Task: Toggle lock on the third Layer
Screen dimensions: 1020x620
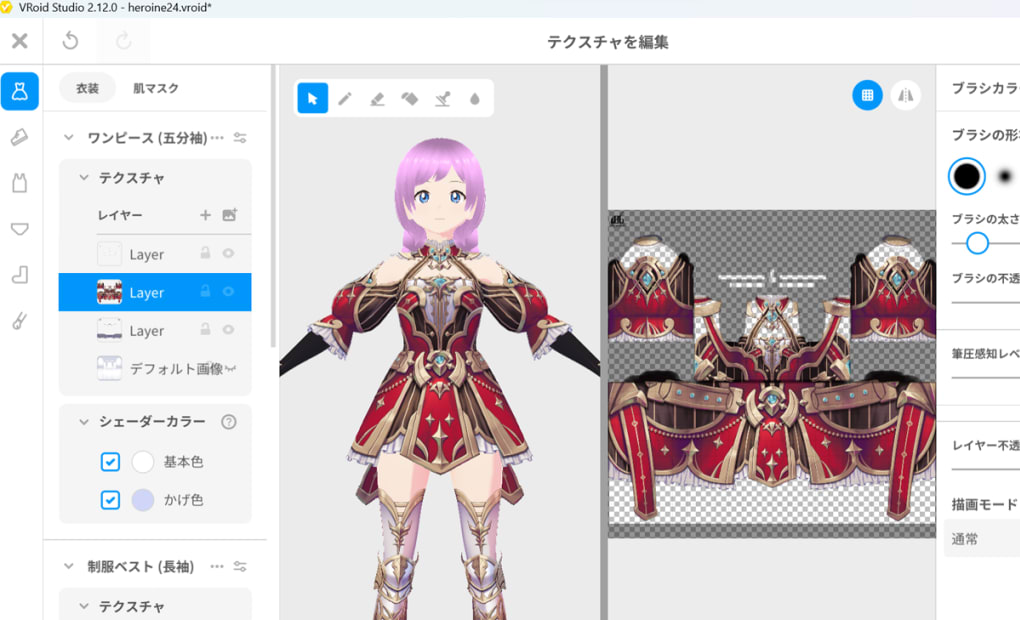Action: click(205, 330)
